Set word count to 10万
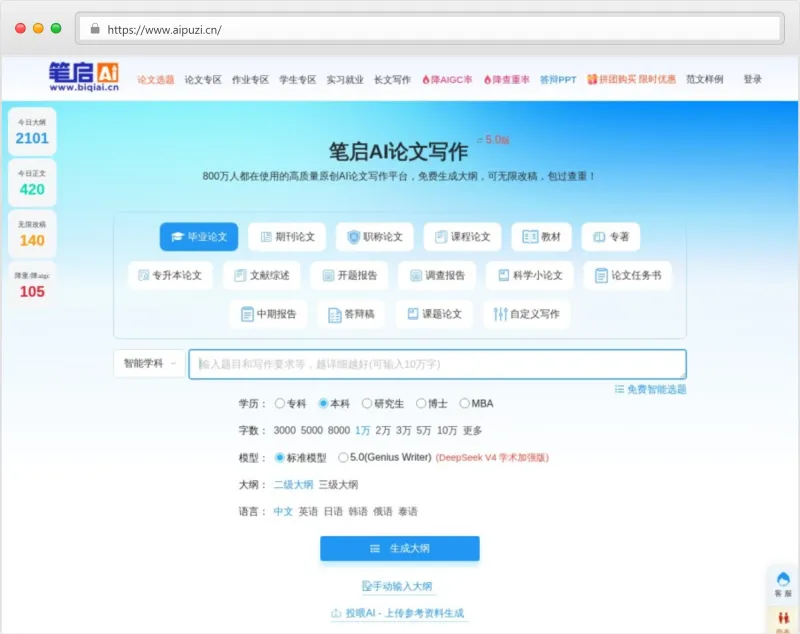800x634 pixels. pos(447,430)
